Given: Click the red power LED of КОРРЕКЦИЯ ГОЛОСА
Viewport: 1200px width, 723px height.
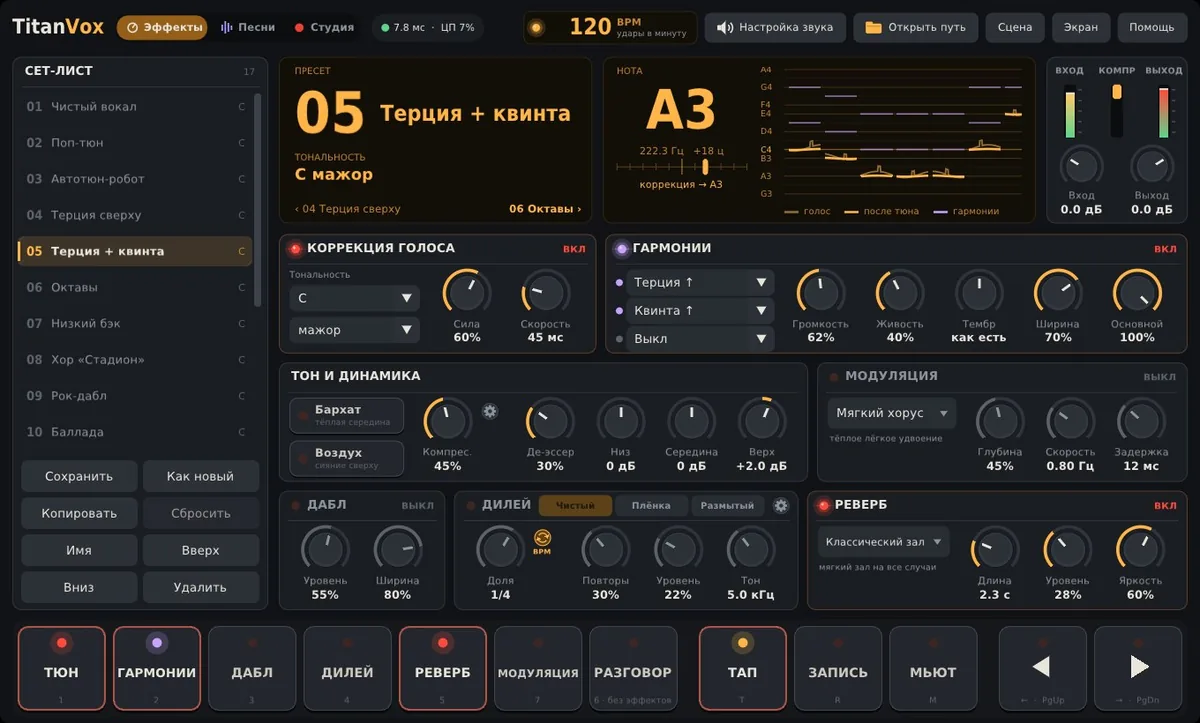Looking at the screenshot, I should pos(296,249).
